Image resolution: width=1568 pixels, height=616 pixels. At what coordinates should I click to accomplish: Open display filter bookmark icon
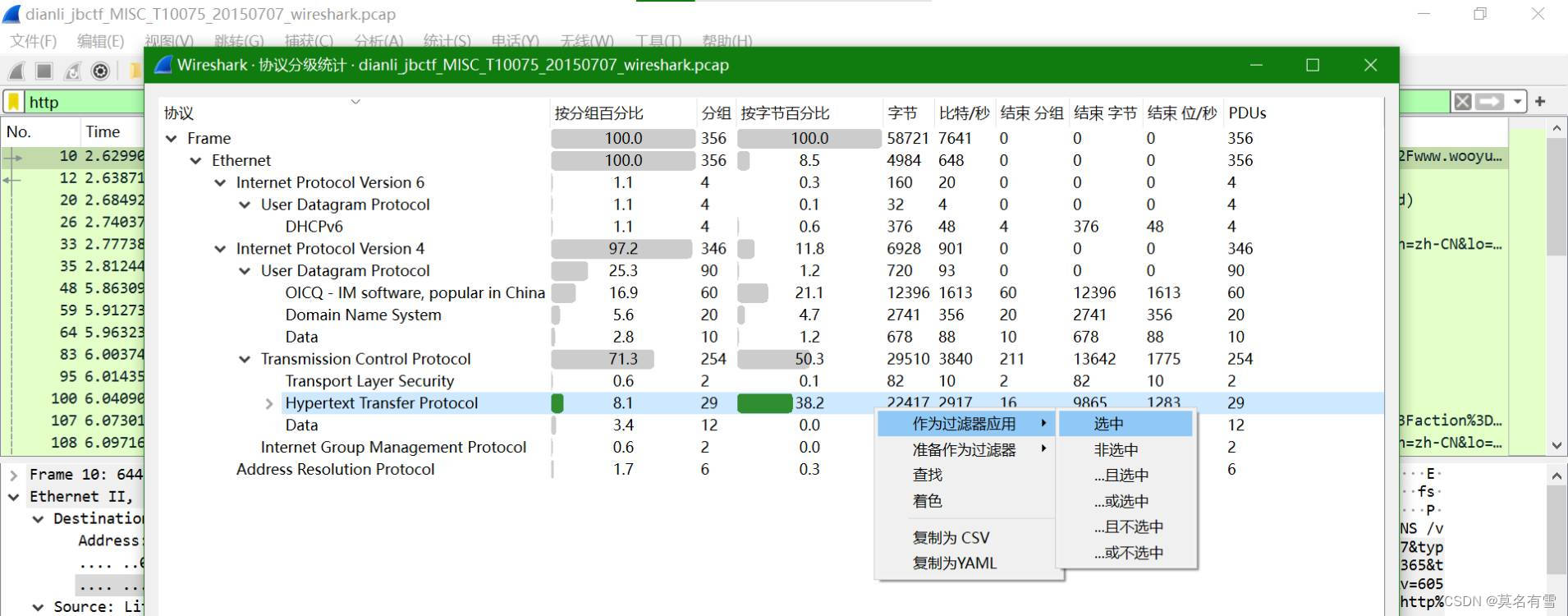click(x=14, y=102)
